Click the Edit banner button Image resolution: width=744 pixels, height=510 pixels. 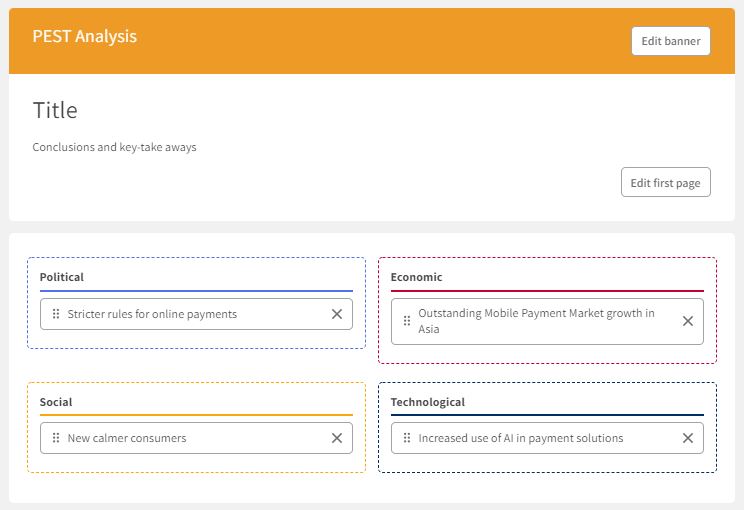point(670,41)
